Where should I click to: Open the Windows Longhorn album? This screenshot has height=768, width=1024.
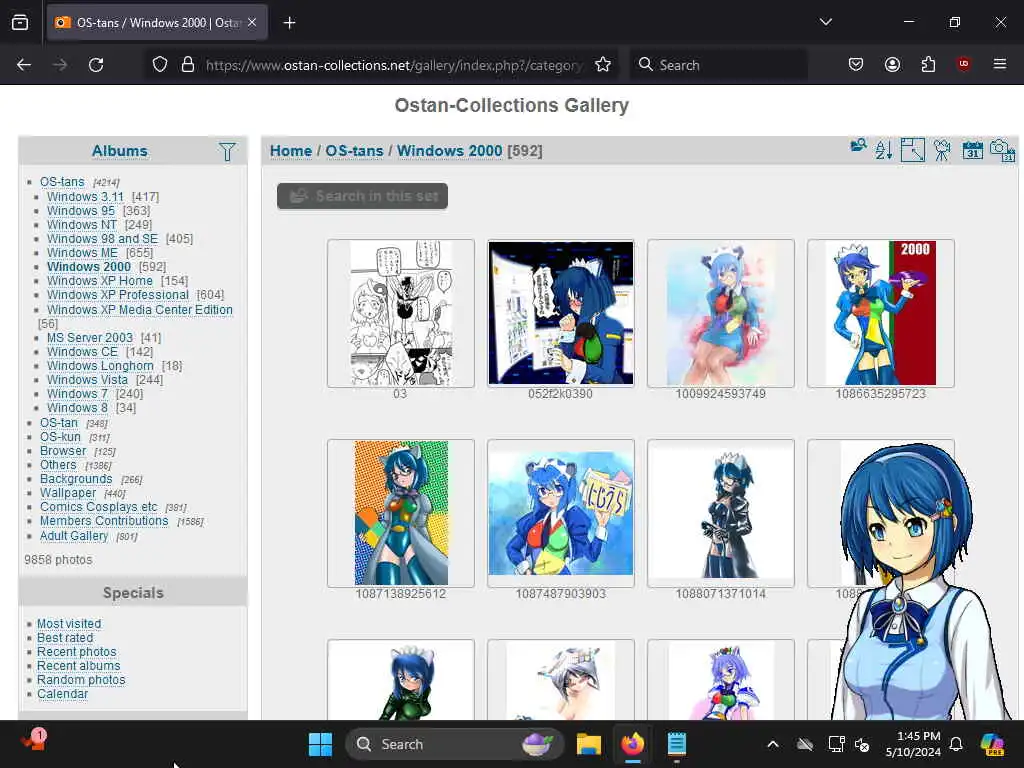coord(100,366)
